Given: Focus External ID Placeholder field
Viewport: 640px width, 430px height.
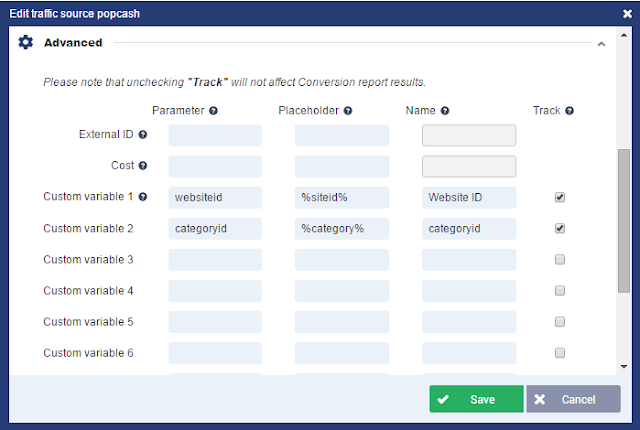Looking at the screenshot, I should pyautogui.click(x=342, y=135).
